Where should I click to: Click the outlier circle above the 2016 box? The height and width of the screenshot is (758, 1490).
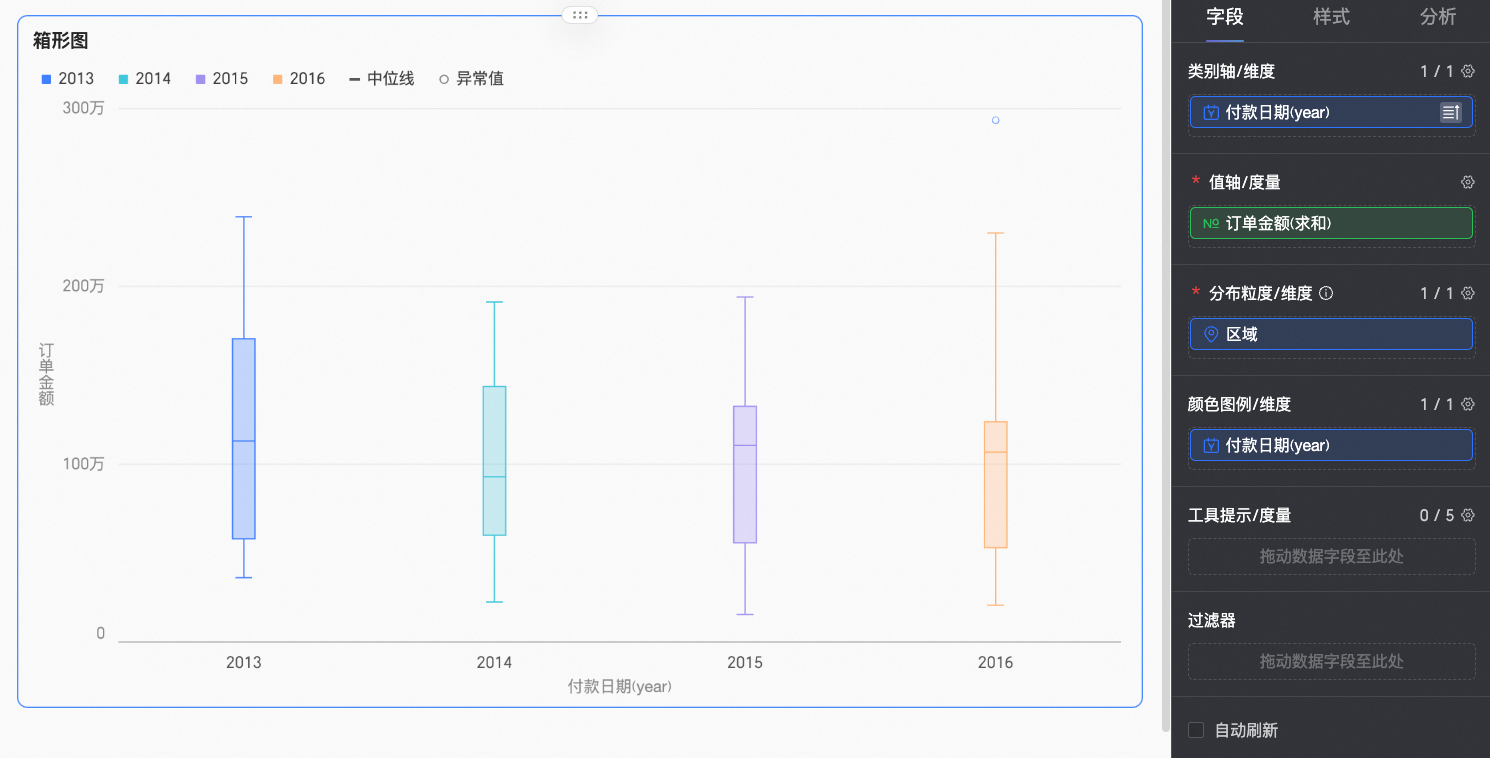click(995, 120)
